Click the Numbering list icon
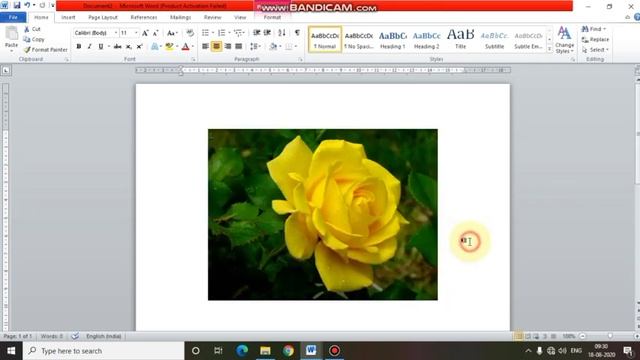The image size is (640, 360). pos(222,33)
